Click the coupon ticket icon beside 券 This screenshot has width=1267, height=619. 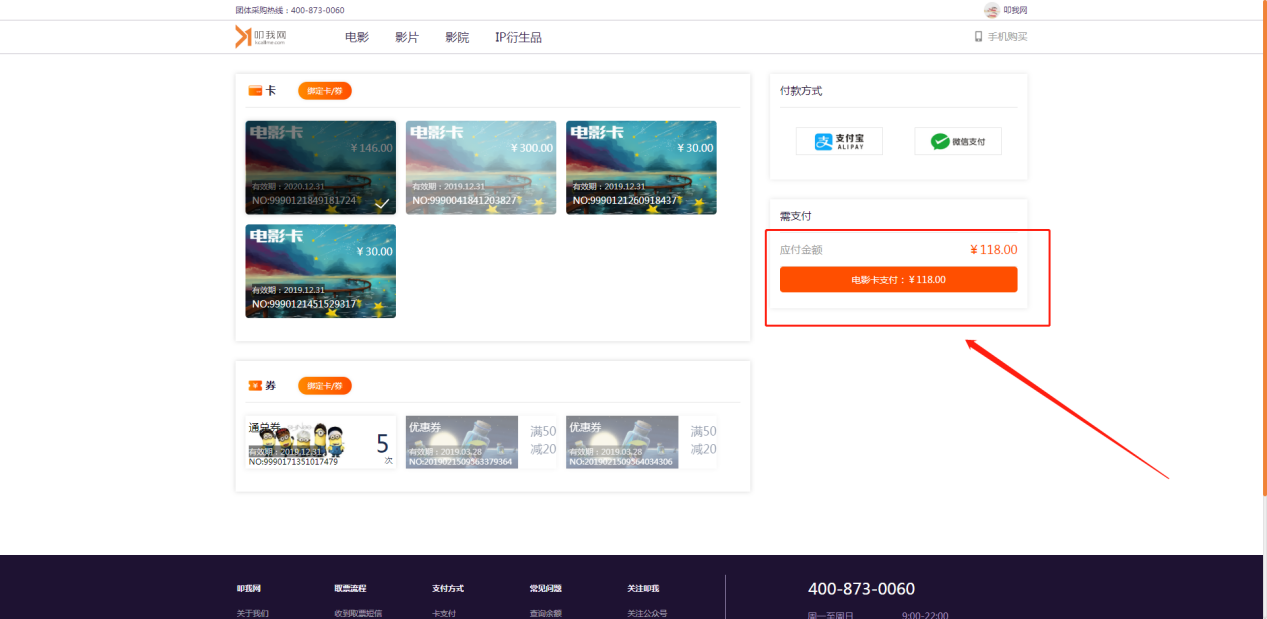tap(255, 386)
